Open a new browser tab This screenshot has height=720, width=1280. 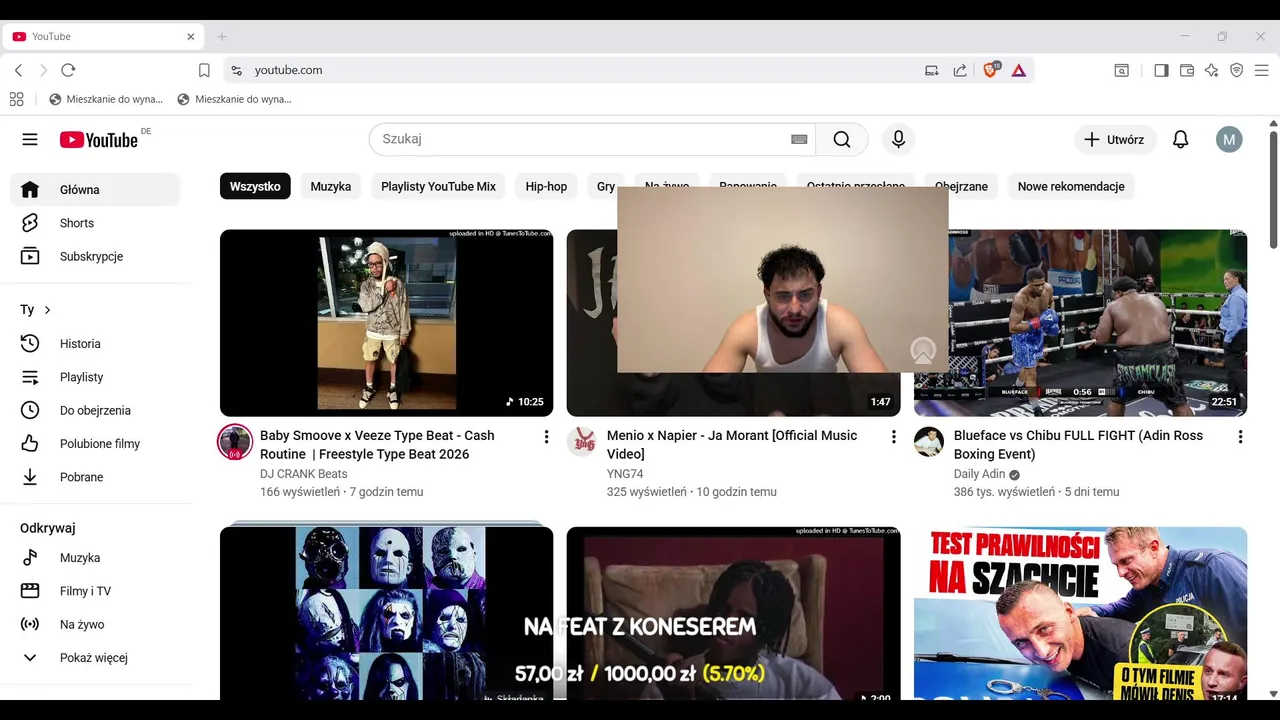(x=222, y=37)
